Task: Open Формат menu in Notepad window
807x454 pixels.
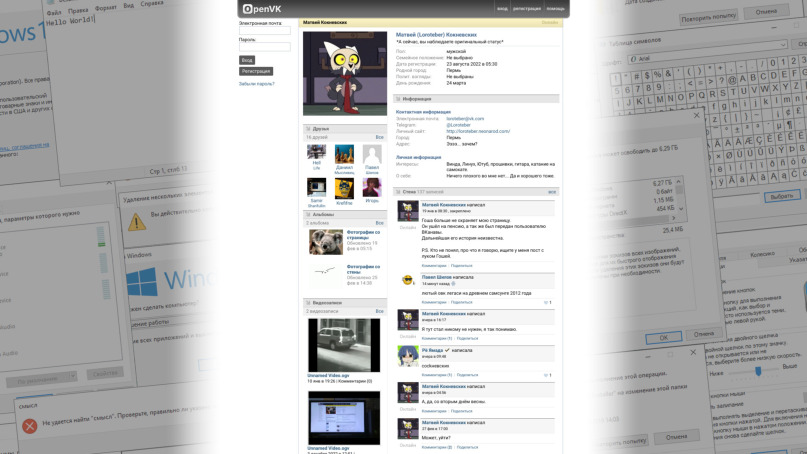Action: pyautogui.click(x=106, y=8)
